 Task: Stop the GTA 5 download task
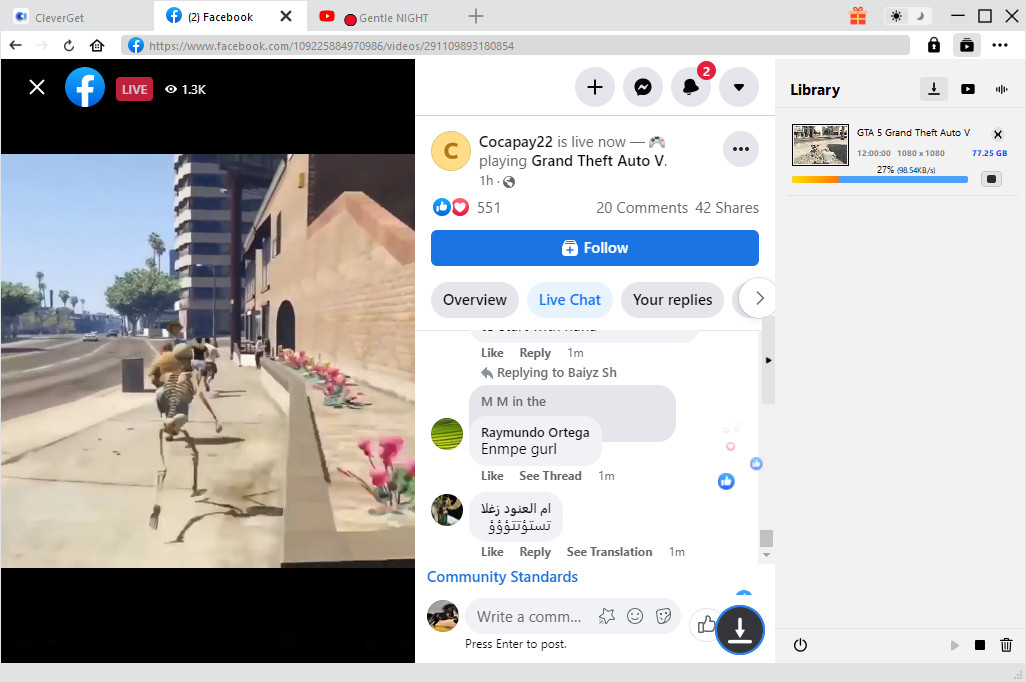(991, 179)
